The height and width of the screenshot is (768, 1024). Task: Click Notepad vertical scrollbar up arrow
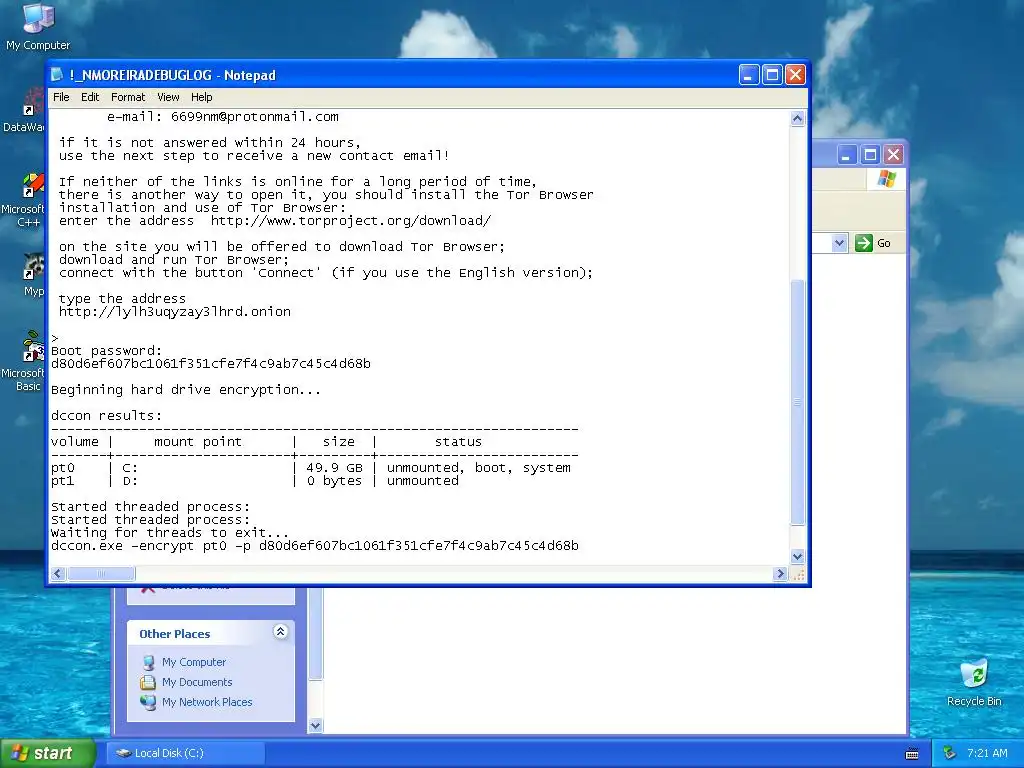pyautogui.click(x=797, y=118)
